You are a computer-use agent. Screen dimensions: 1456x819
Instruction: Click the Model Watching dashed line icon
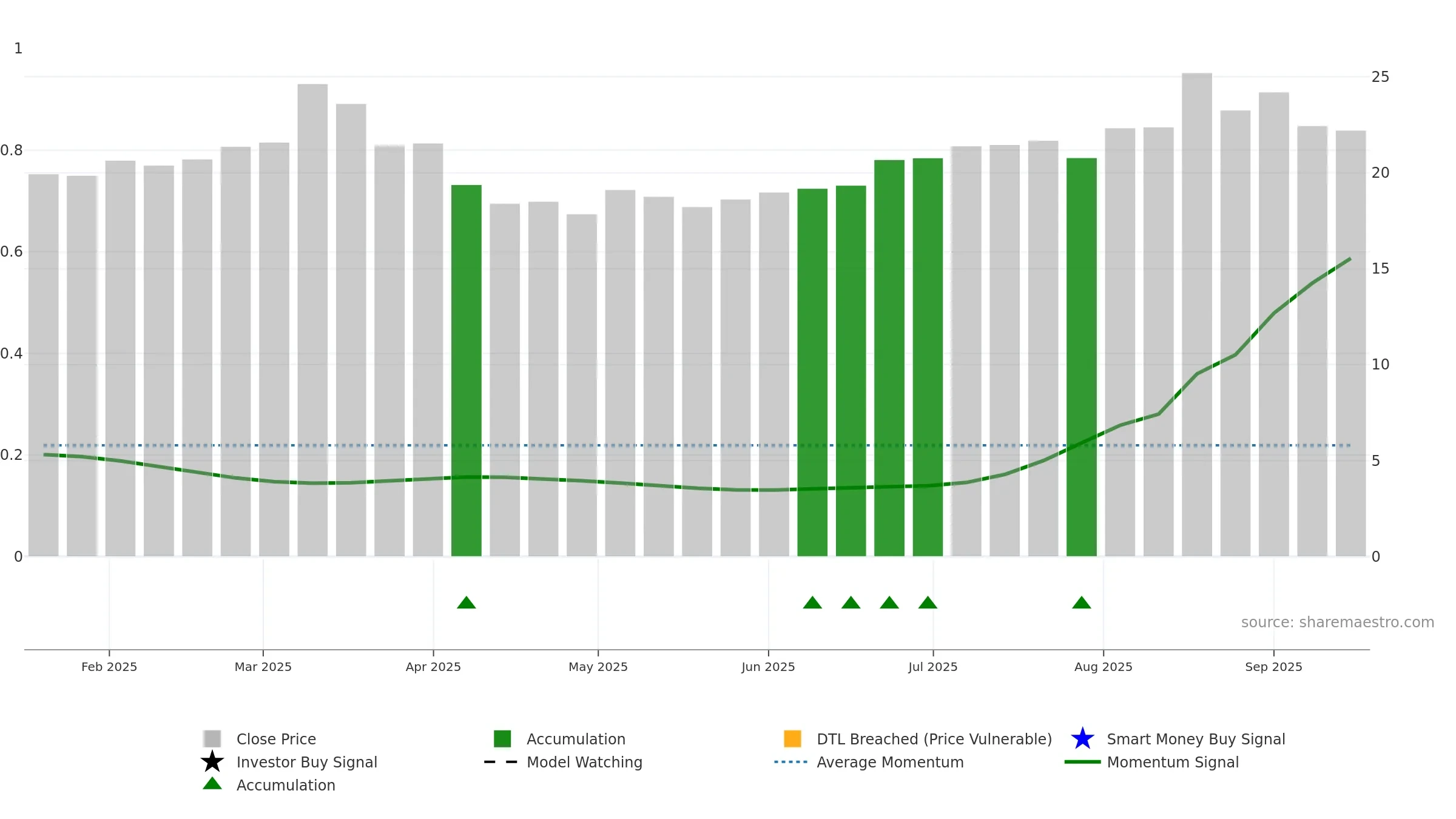(500, 762)
